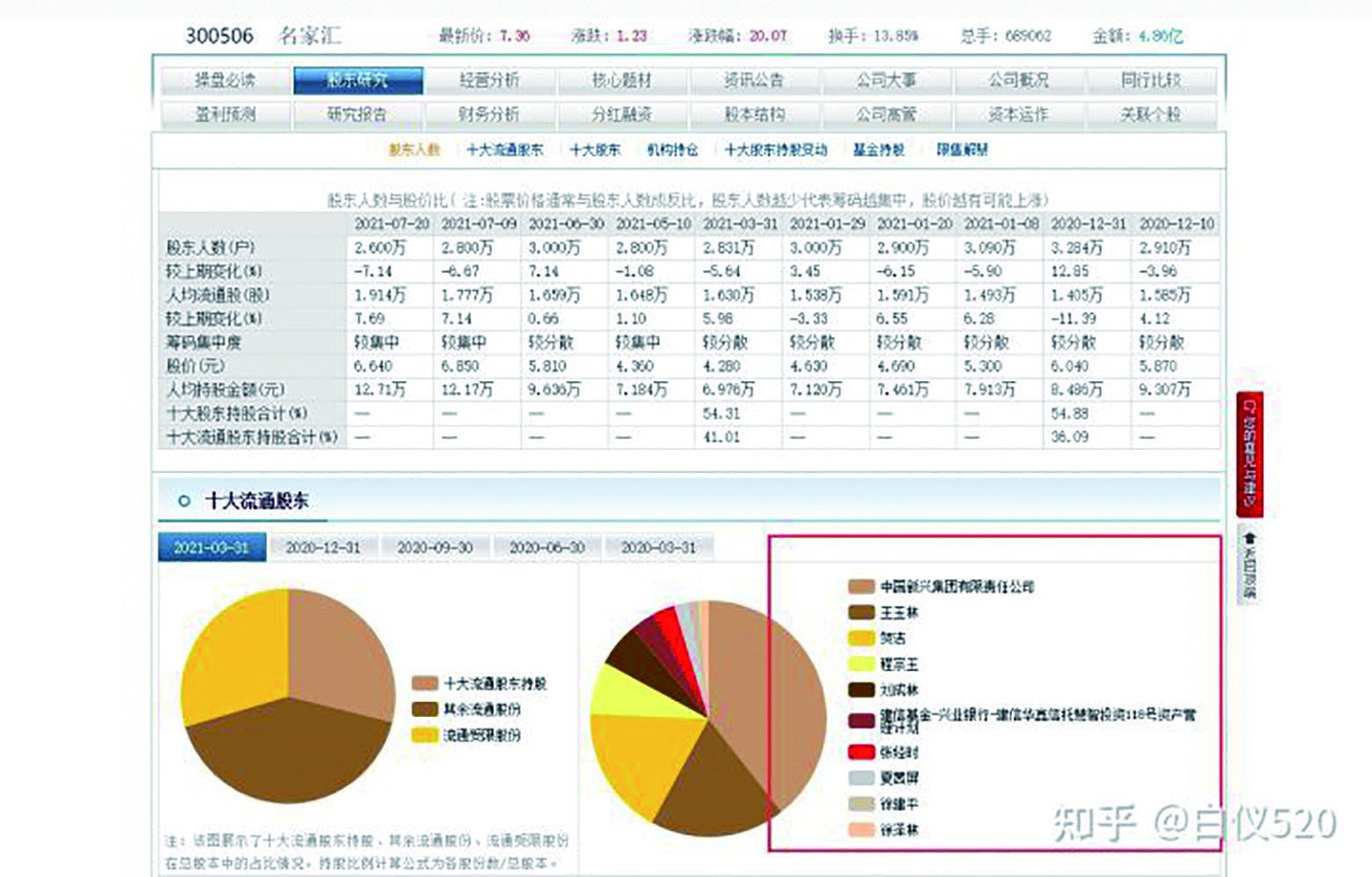The image size is (1372, 877).
Task: Select the 十大流通股东 sub-tab
Action: (507, 151)
